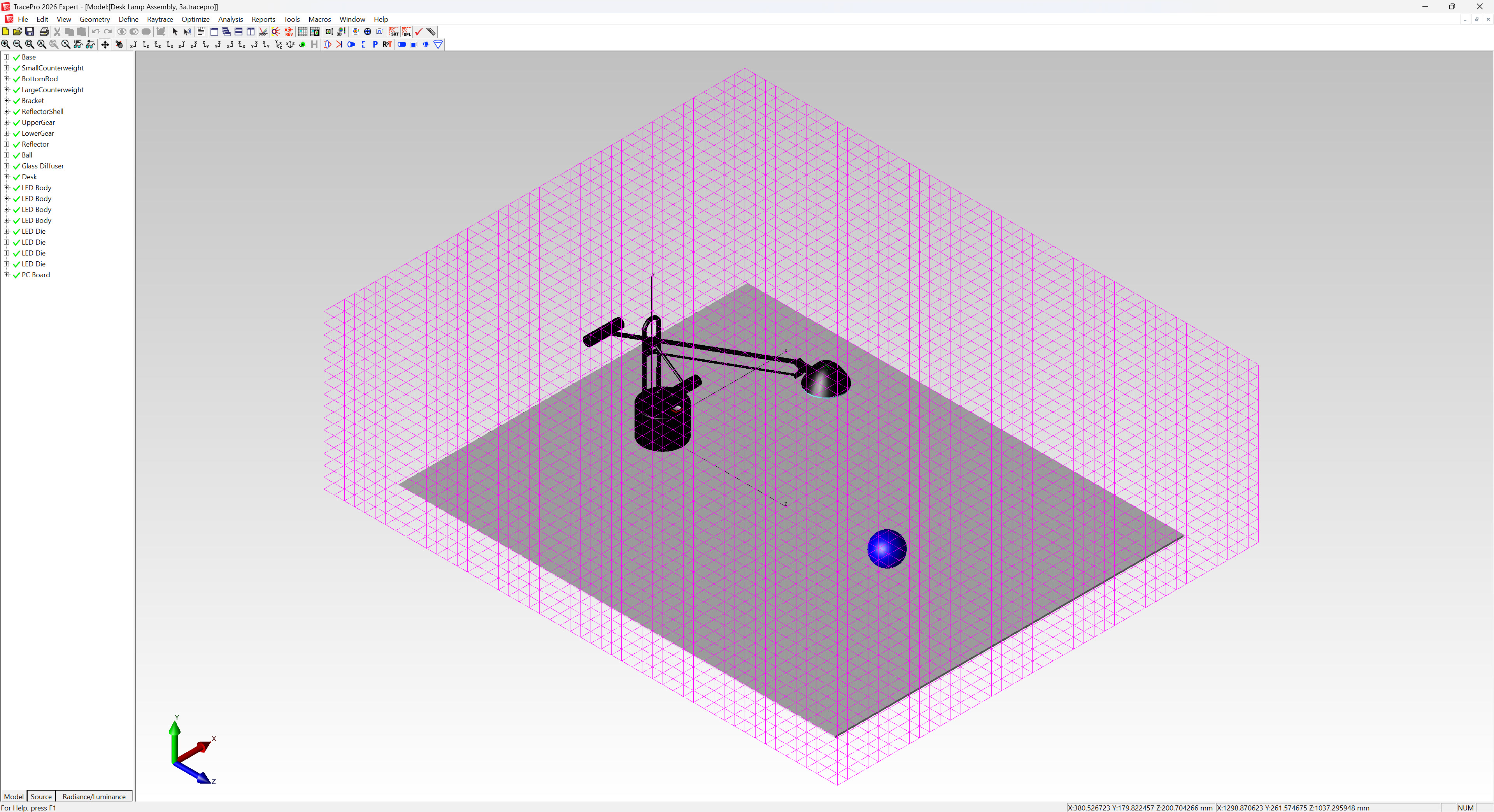Open the Macros menu
This screenshot has width=1494, height=812.
[x=319, y=19]
